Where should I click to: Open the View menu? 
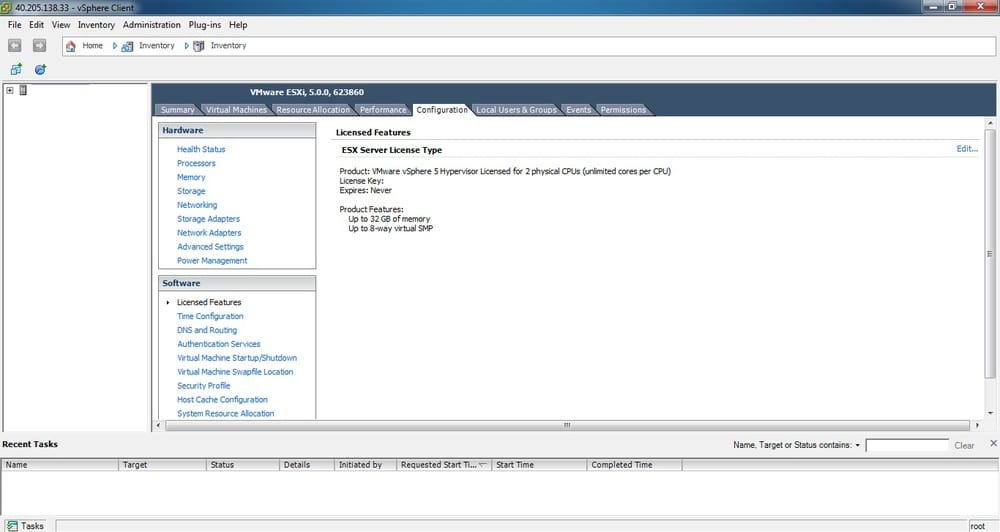point(61,25)
